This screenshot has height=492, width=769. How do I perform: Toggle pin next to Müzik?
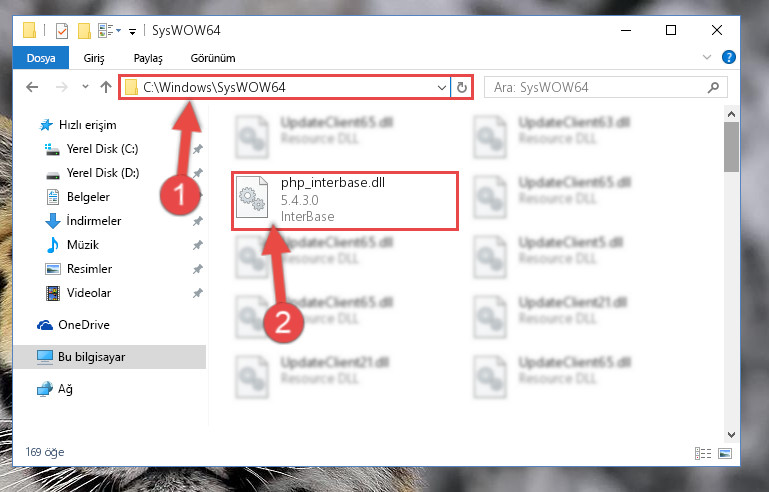pos(198,245)
